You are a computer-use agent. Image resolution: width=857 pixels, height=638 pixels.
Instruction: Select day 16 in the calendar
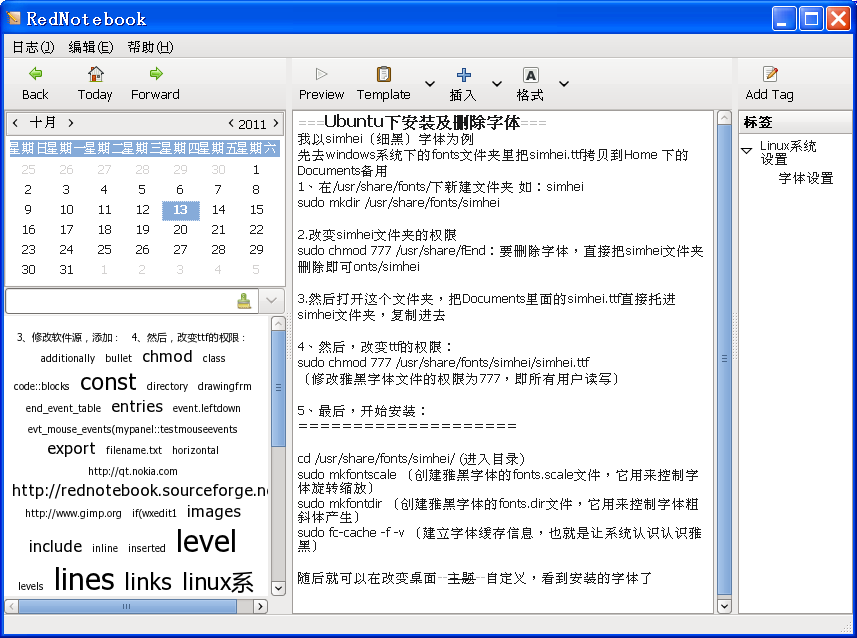pyautogui.click(x=28, y=230)
